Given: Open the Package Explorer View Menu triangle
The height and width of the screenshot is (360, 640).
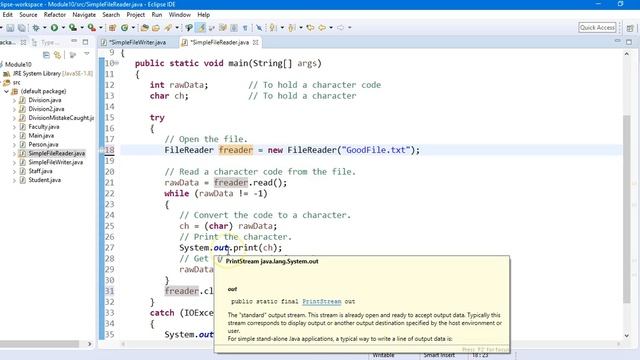Looking at the screenshot, I should (x=87, y=54).
